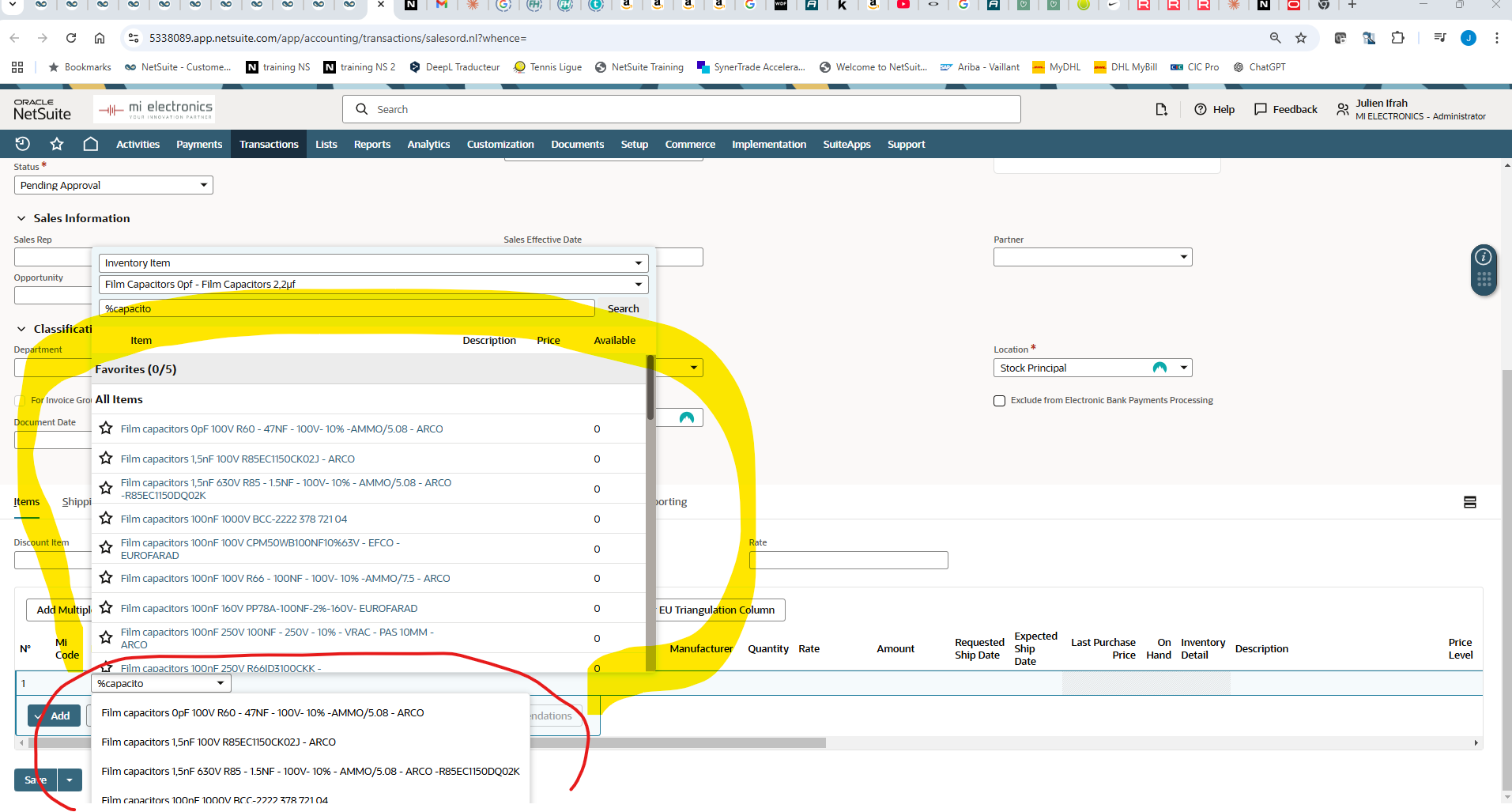Viewport: 1512px width, 812px height.
Task: Collapse the Classification section
Action: (x=21, y=329)
